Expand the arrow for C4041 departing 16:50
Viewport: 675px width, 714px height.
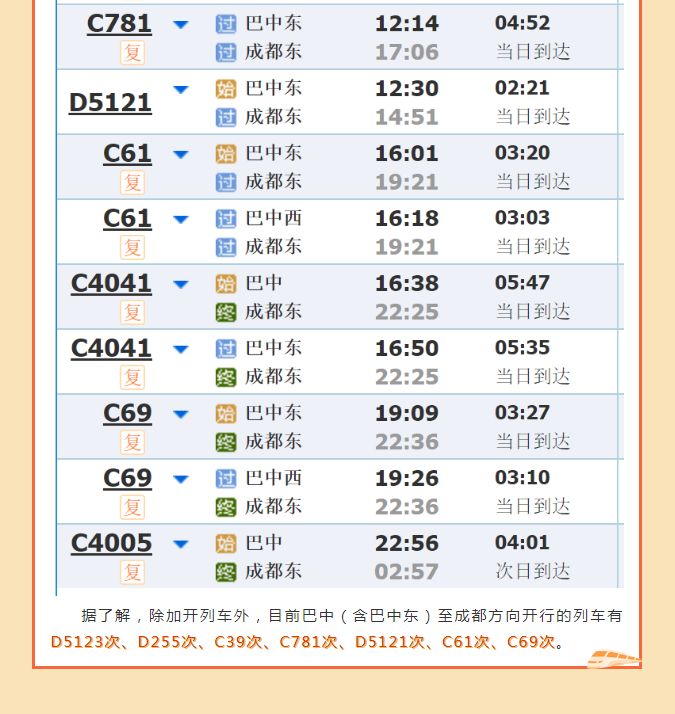tap(181, 349)
